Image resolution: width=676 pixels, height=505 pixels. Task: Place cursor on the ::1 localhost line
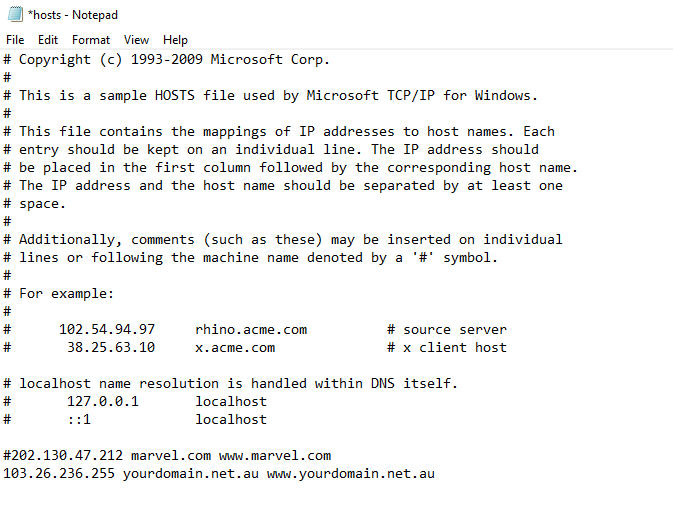tap(135, 420)
